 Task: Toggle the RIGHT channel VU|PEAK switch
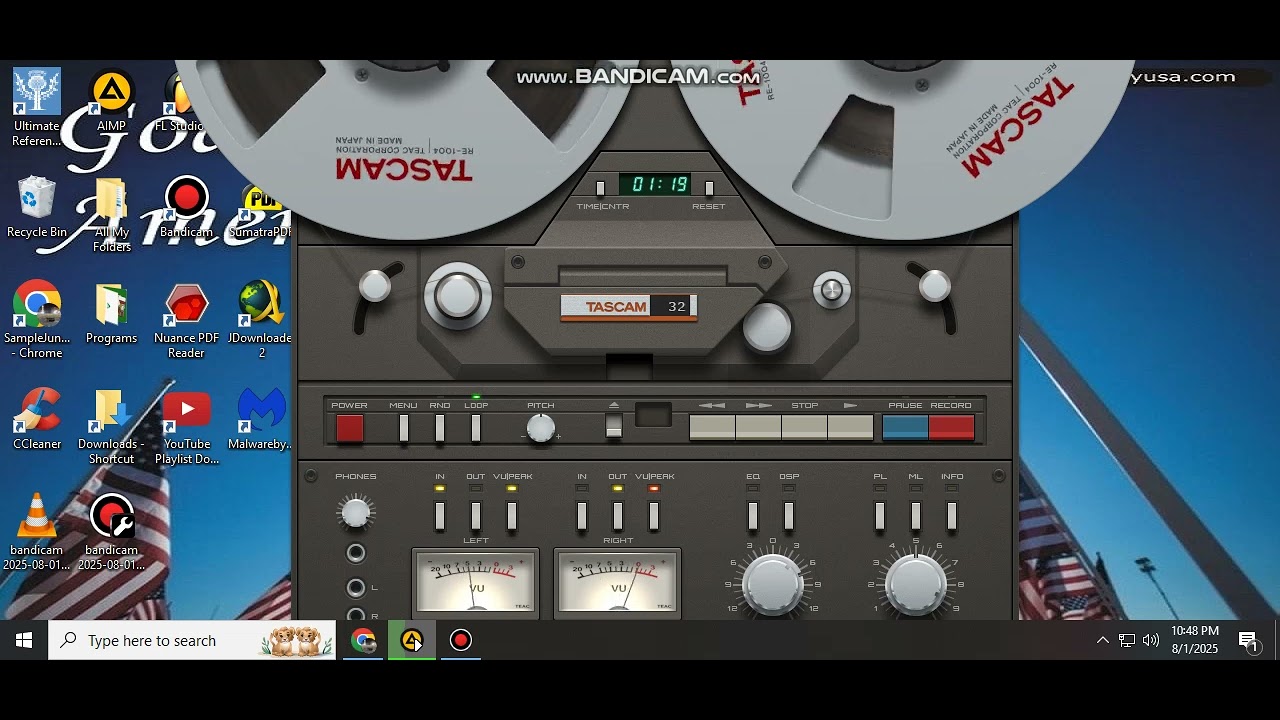point(654,516)
